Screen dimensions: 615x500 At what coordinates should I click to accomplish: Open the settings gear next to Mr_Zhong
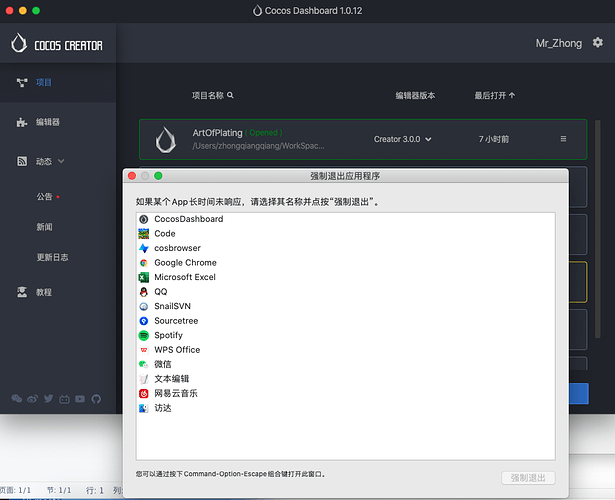[x=597, y=43]
